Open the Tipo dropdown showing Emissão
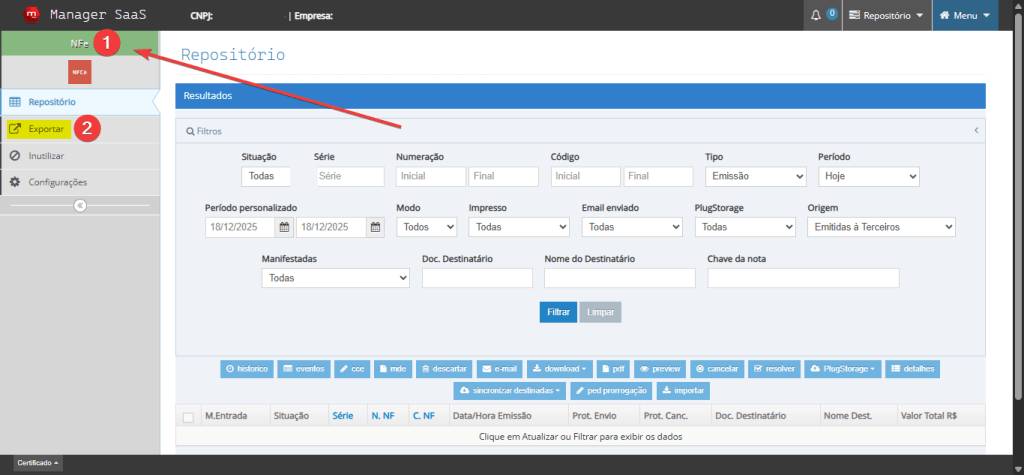1024x475 pixels. pyautogui.click(x=756, y=176)
